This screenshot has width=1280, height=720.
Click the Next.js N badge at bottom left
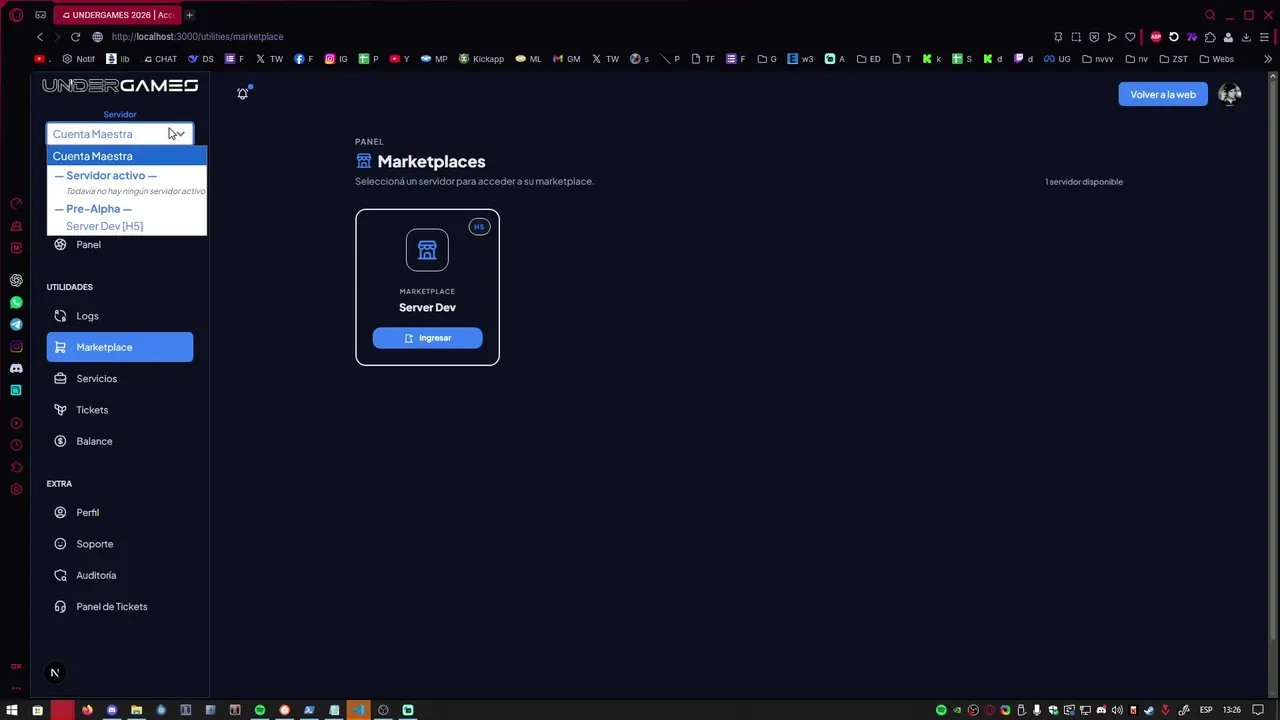pyautogui.click(x=55, y=673)
